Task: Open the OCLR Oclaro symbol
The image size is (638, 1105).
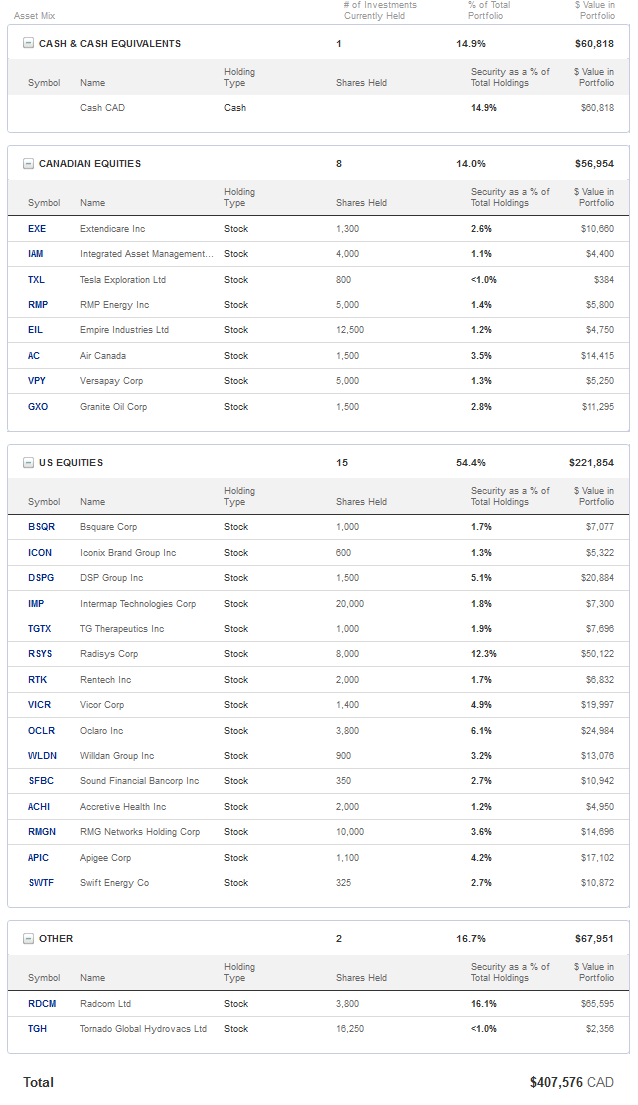Action: tap(41, 731)
